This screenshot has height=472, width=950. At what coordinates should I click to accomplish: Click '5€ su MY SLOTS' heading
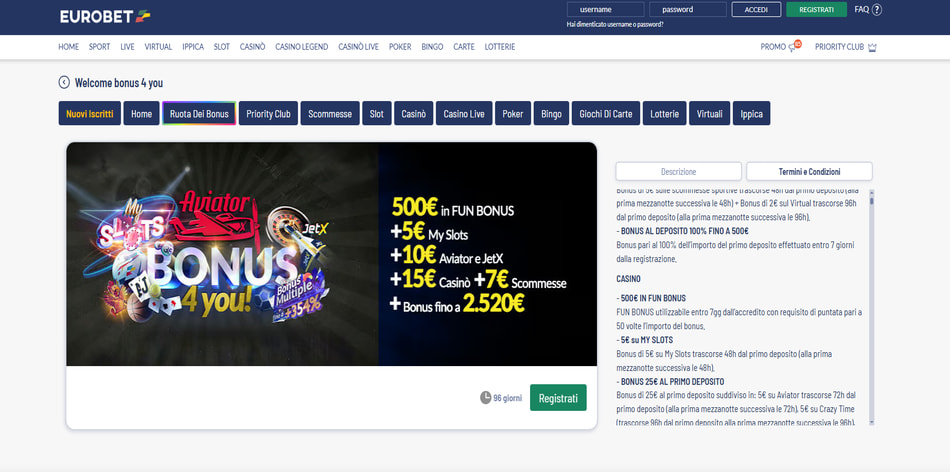tap(645, 340)
